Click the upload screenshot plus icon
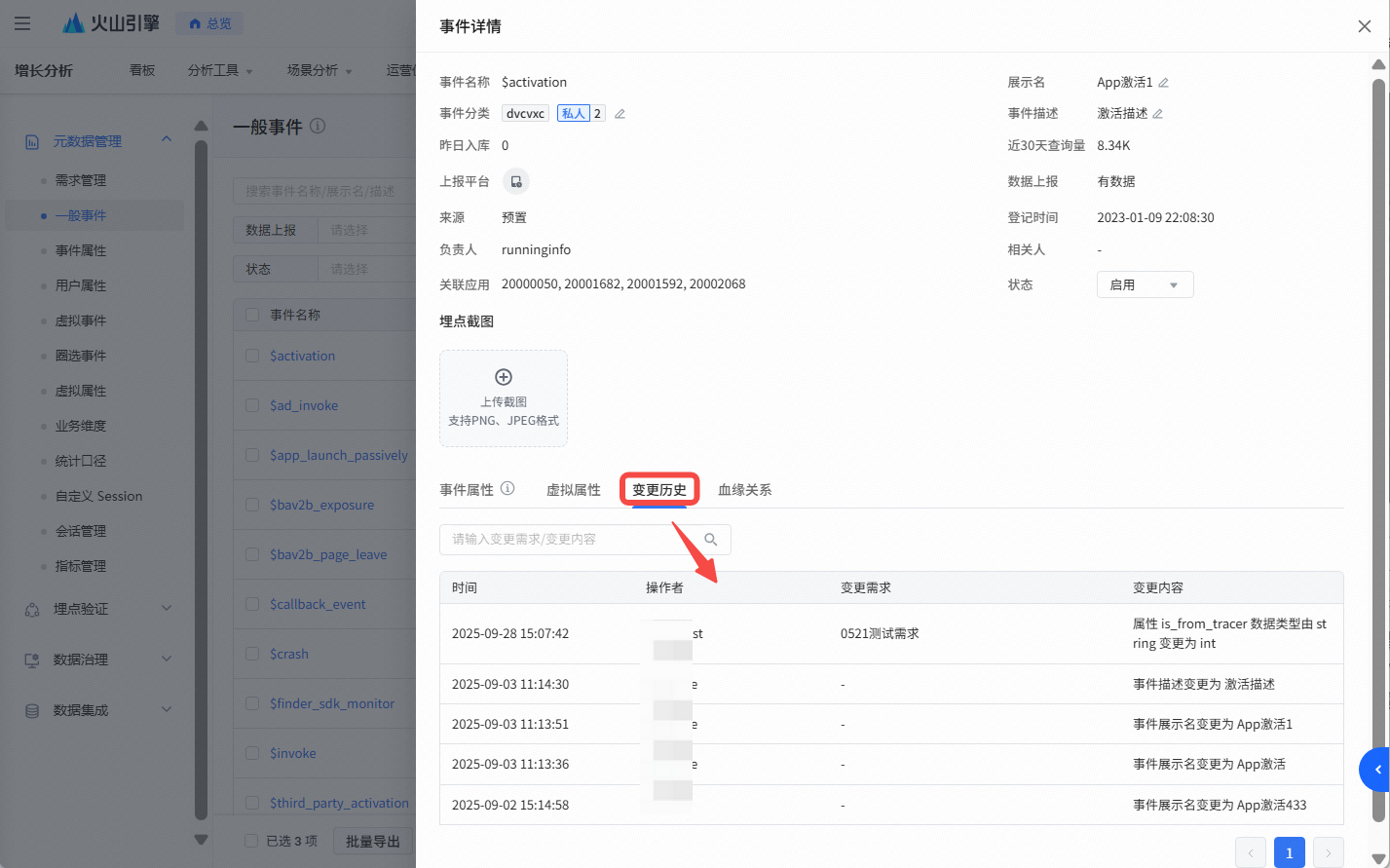 (504, 377)
